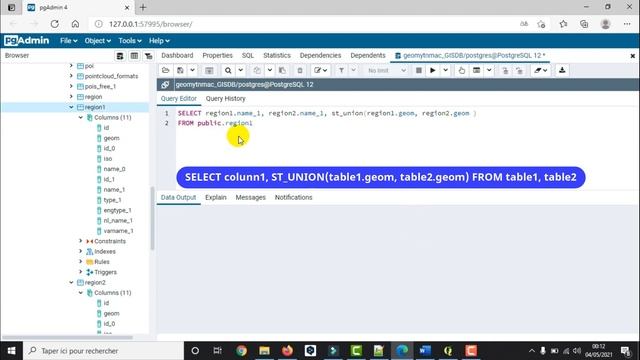The height and width of the screenshot is (360, 640).
Task: Switch to the Dependents tab
Action: (368, 56)
